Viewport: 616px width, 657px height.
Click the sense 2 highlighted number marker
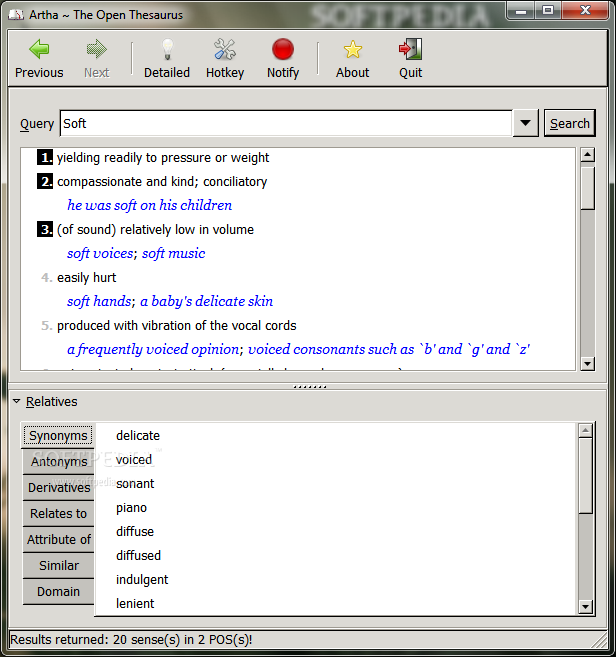tap(45, 181)
